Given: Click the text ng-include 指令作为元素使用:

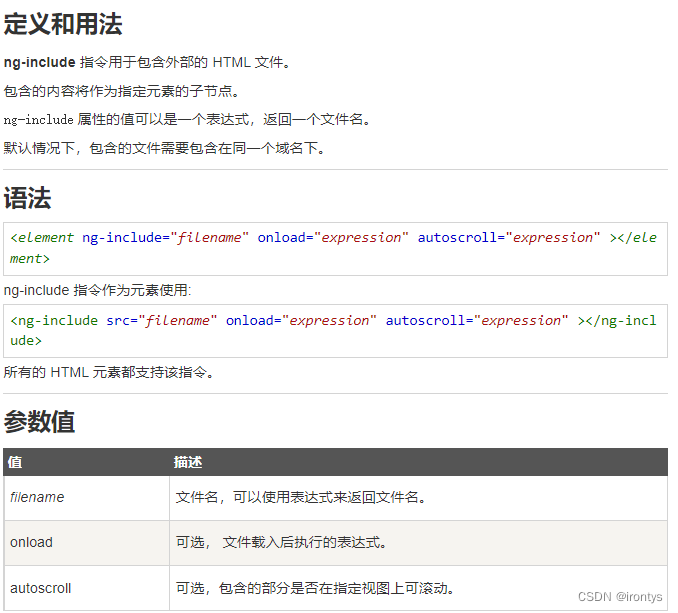Looking at the screenshot, I should coord(97,290).
